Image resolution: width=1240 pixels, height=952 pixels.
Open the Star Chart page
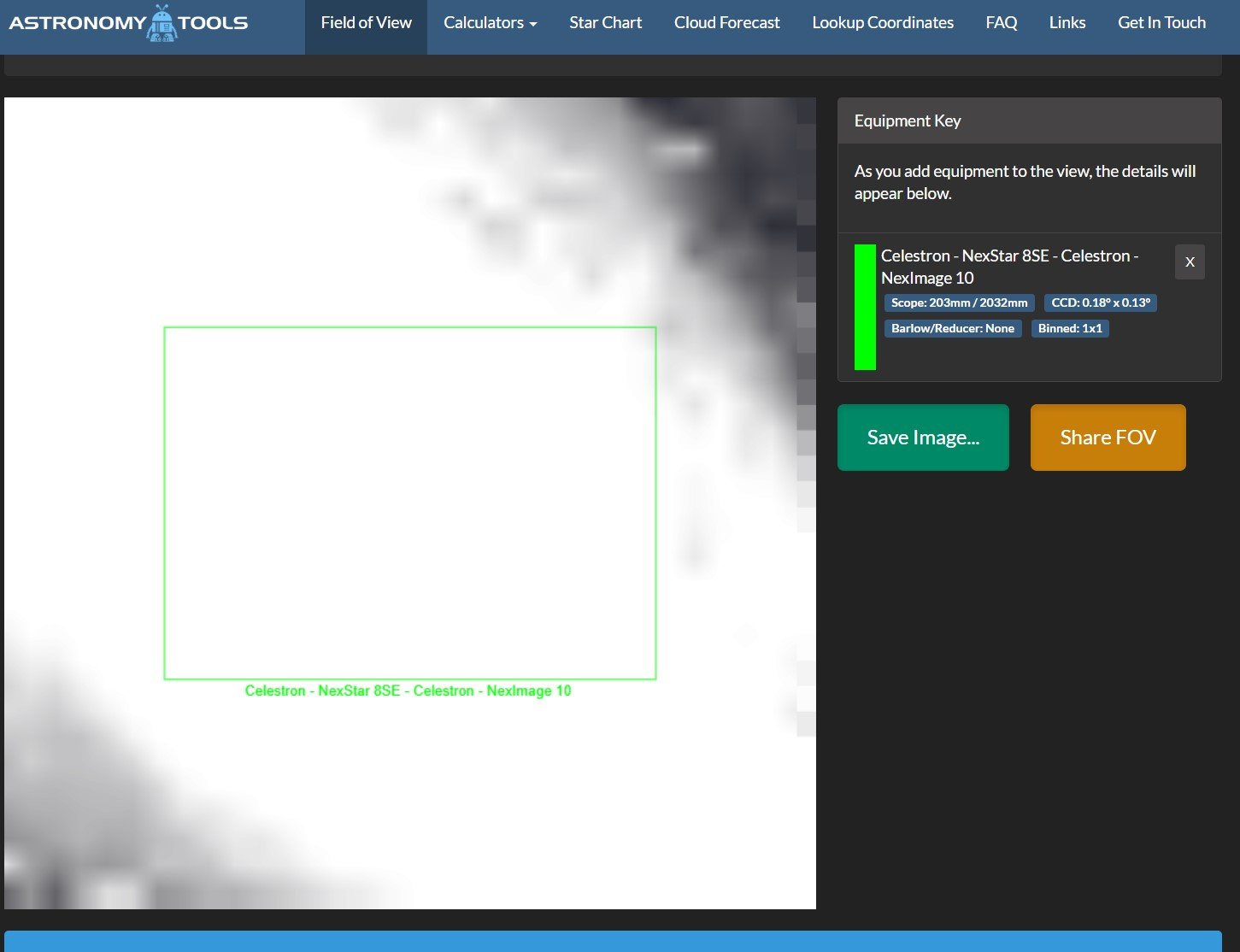pos(605,23)
